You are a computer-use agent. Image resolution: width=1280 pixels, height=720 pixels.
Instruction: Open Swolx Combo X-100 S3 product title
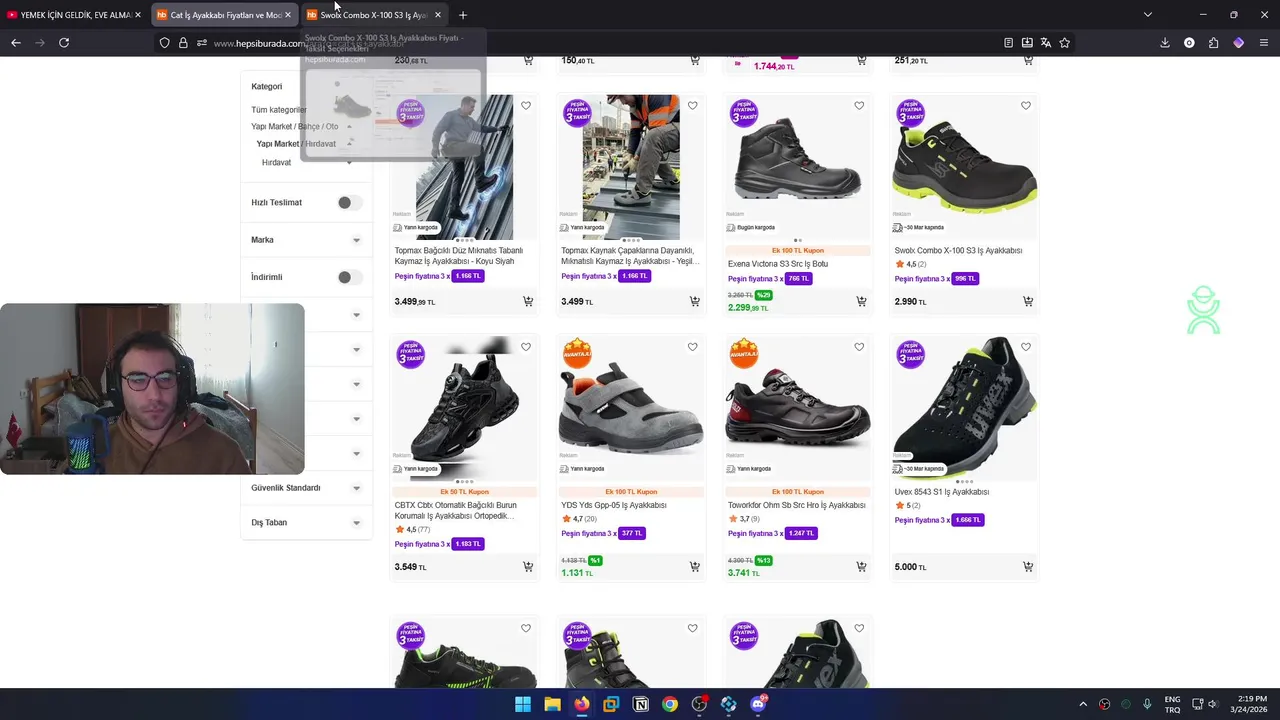[x=958, y=251]
